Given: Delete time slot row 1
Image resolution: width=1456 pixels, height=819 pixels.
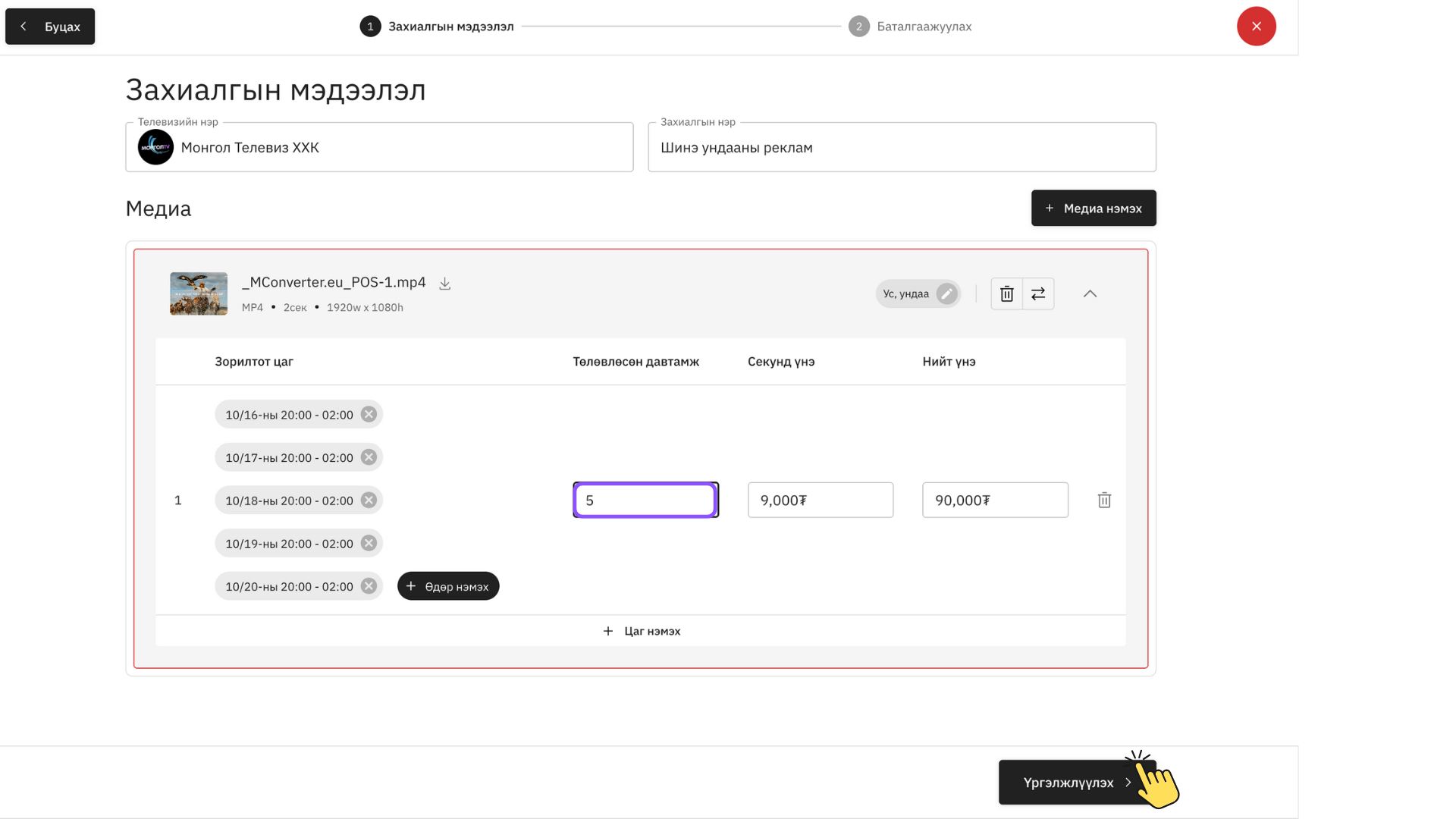Looking at the screenshot, I should coord(1104,500).
